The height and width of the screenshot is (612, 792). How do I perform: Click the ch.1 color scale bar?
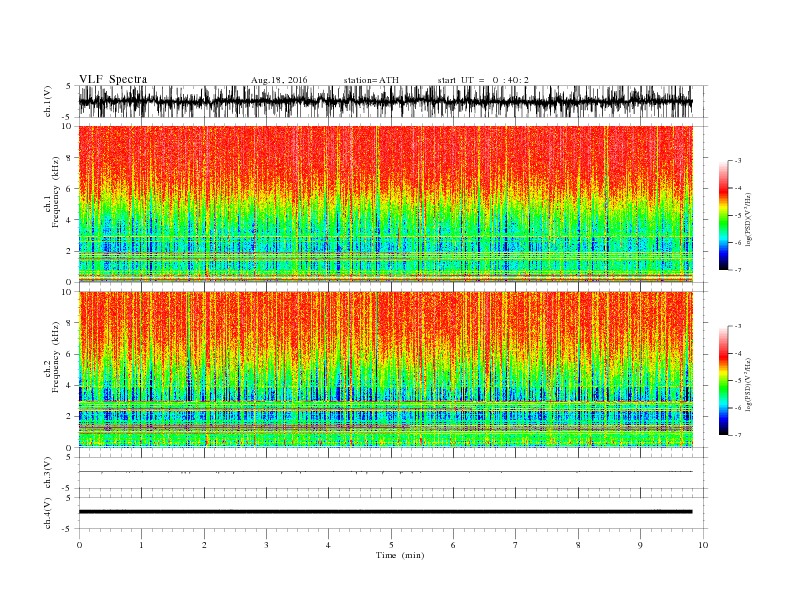pyautogui.click(x=723, y=215)
